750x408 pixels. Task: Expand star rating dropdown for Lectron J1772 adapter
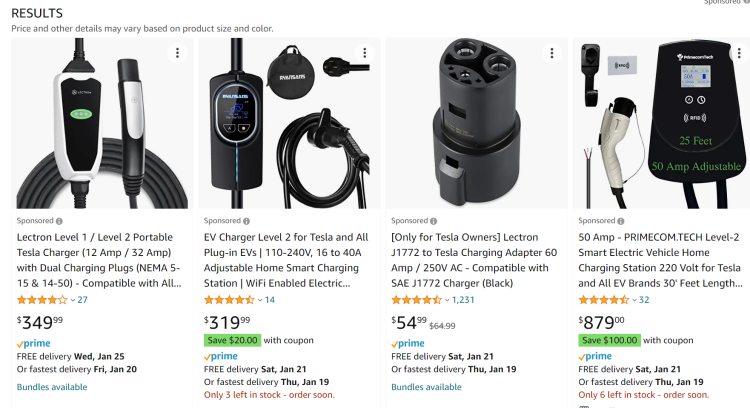(446, 299)
